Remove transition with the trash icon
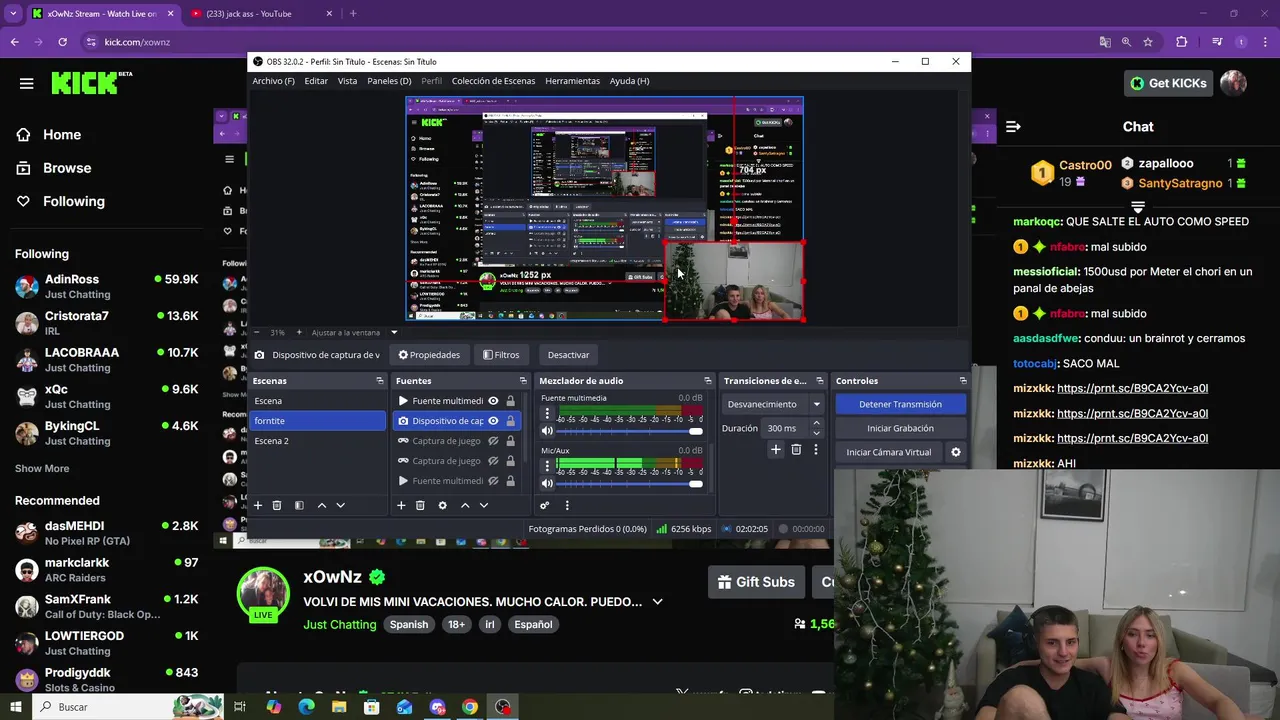The height and width of the screenshot is (720, 1280). pos(796,450)
